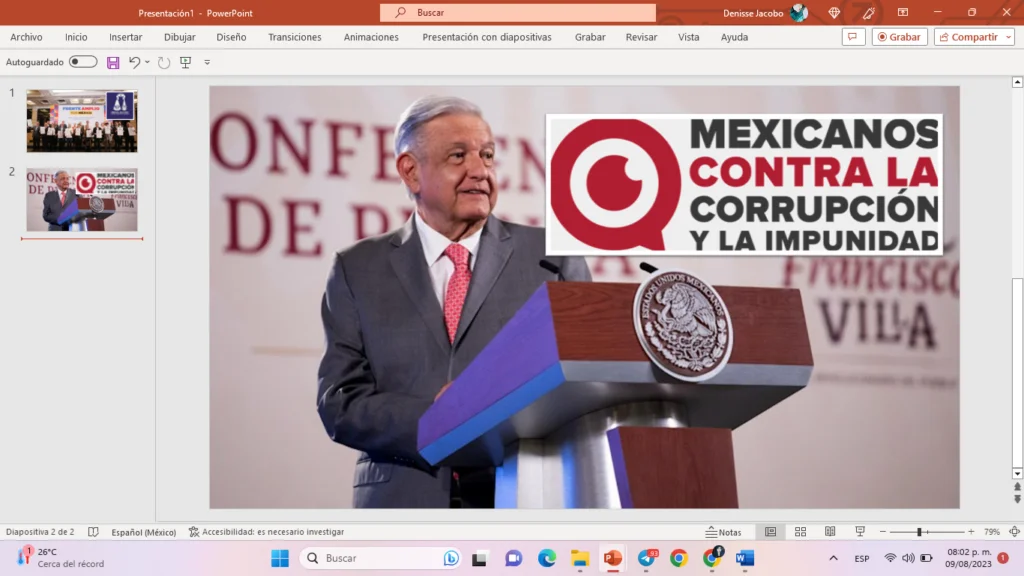Click the Microsoft premium diamond icon
1024x576 pixels.
click(834, 12)
